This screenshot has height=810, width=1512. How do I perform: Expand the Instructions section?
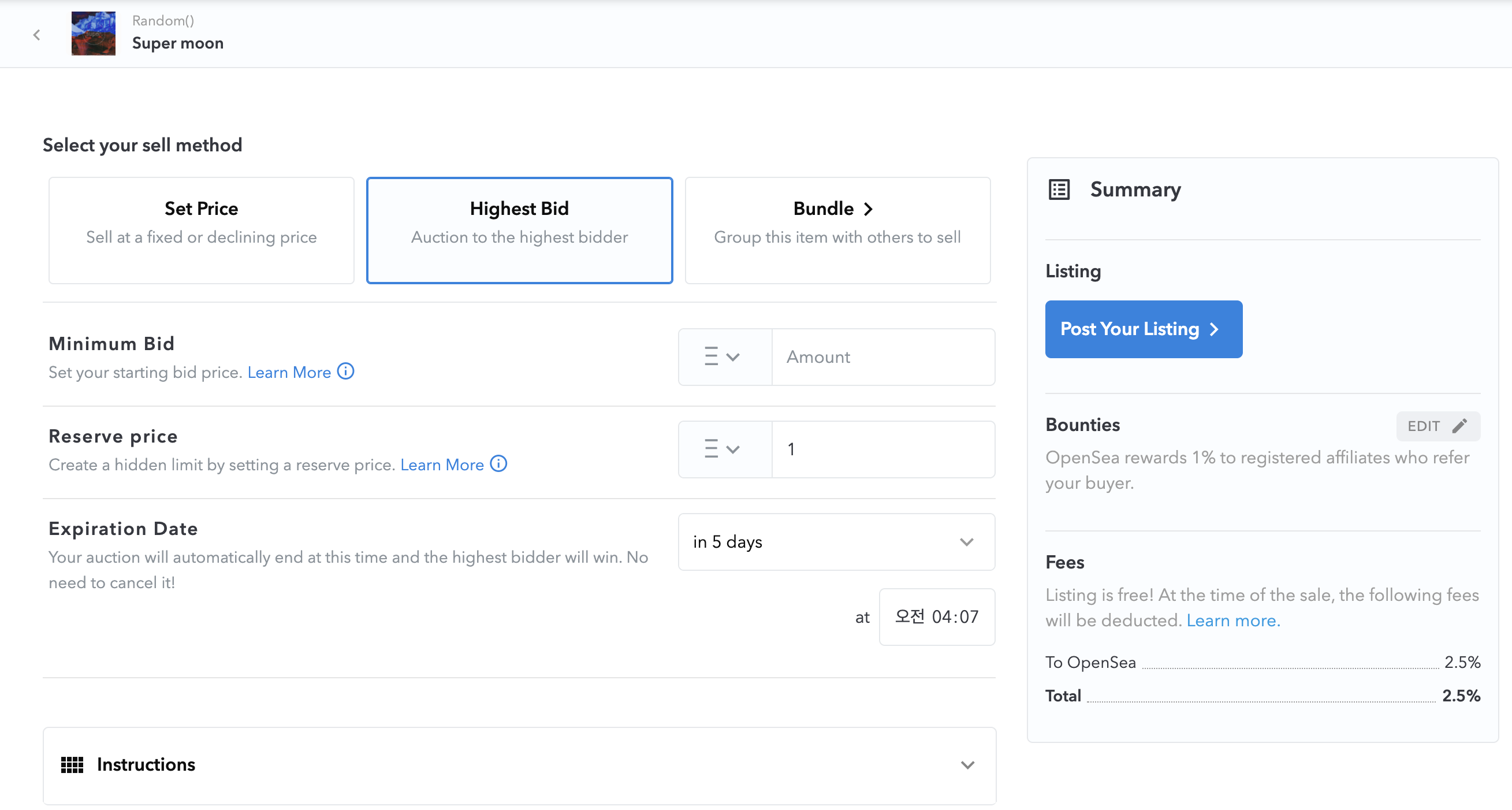point(967,765)
